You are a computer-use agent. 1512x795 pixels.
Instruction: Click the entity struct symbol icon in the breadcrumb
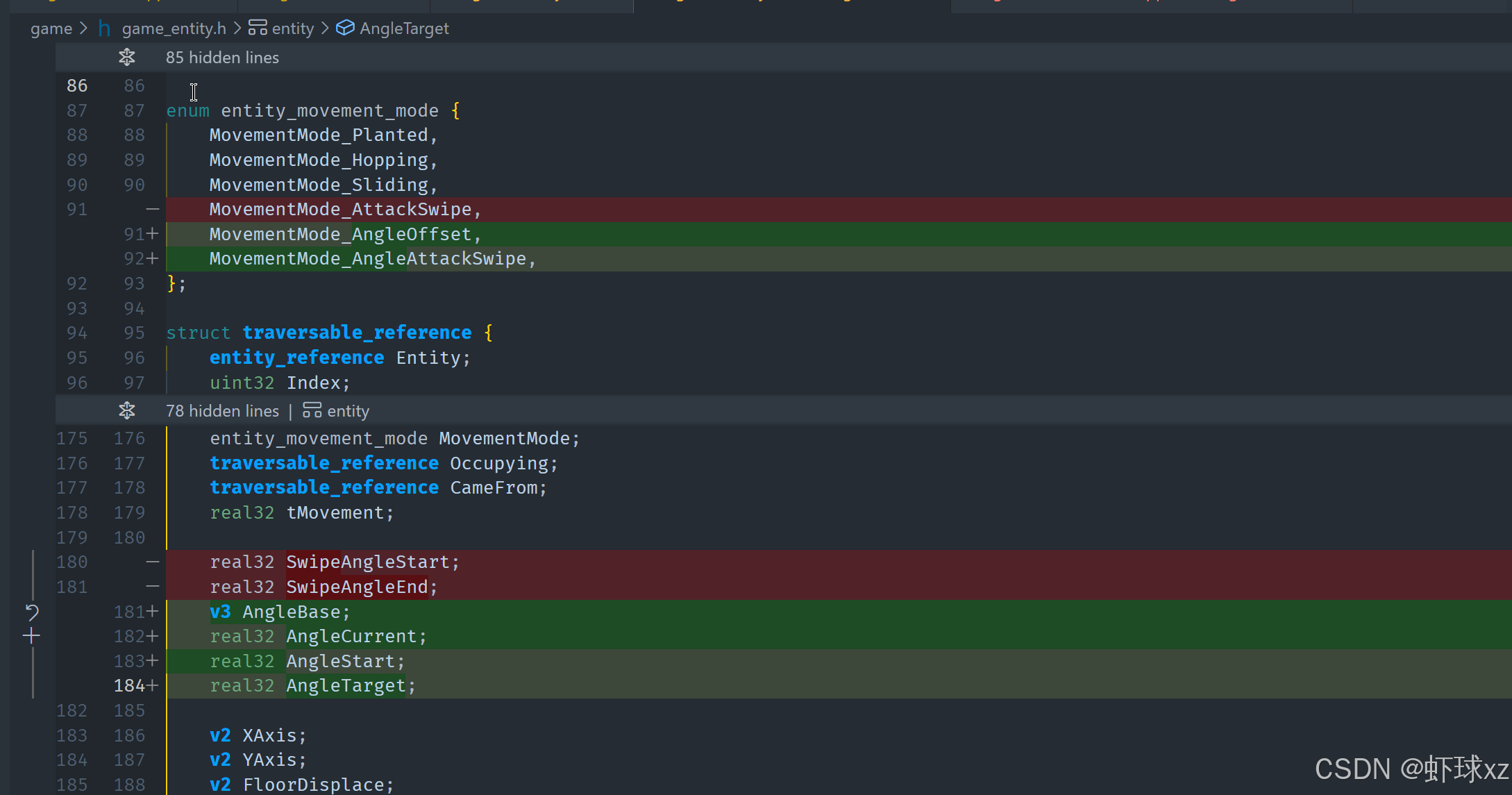(258, 28)
